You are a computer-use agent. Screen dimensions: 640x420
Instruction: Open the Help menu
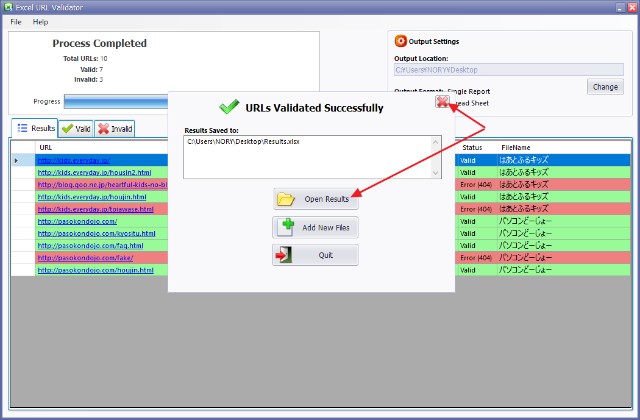(40, 21)
